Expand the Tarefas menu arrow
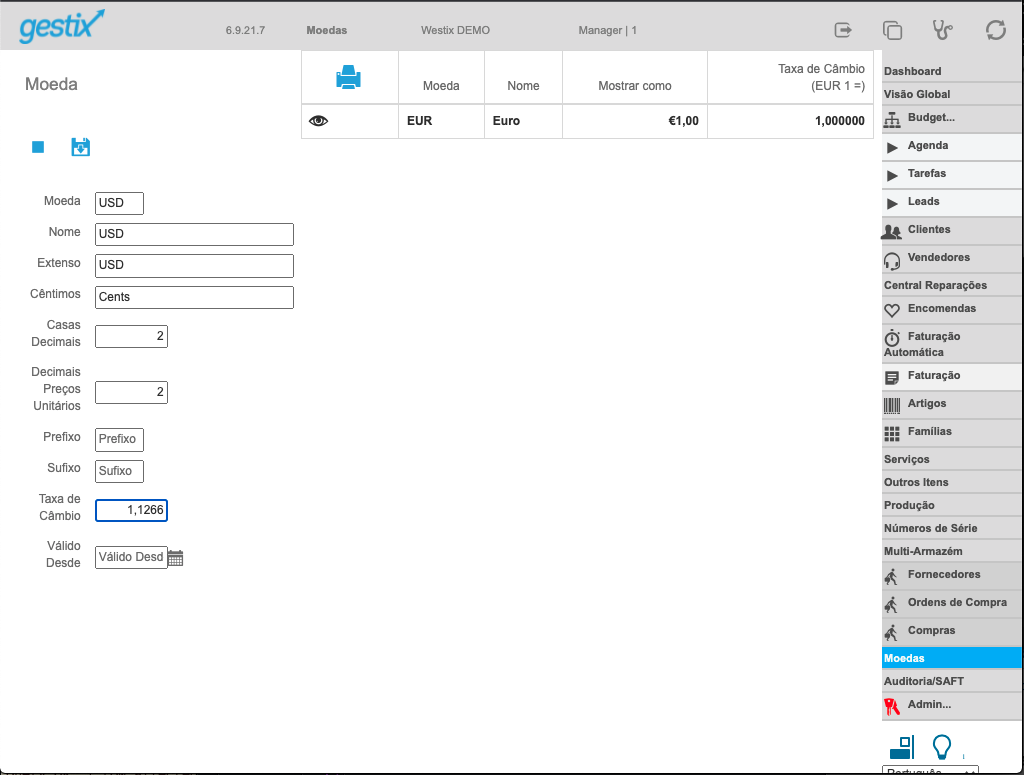This screenshot has height=775, width=1024. [892, 176]
